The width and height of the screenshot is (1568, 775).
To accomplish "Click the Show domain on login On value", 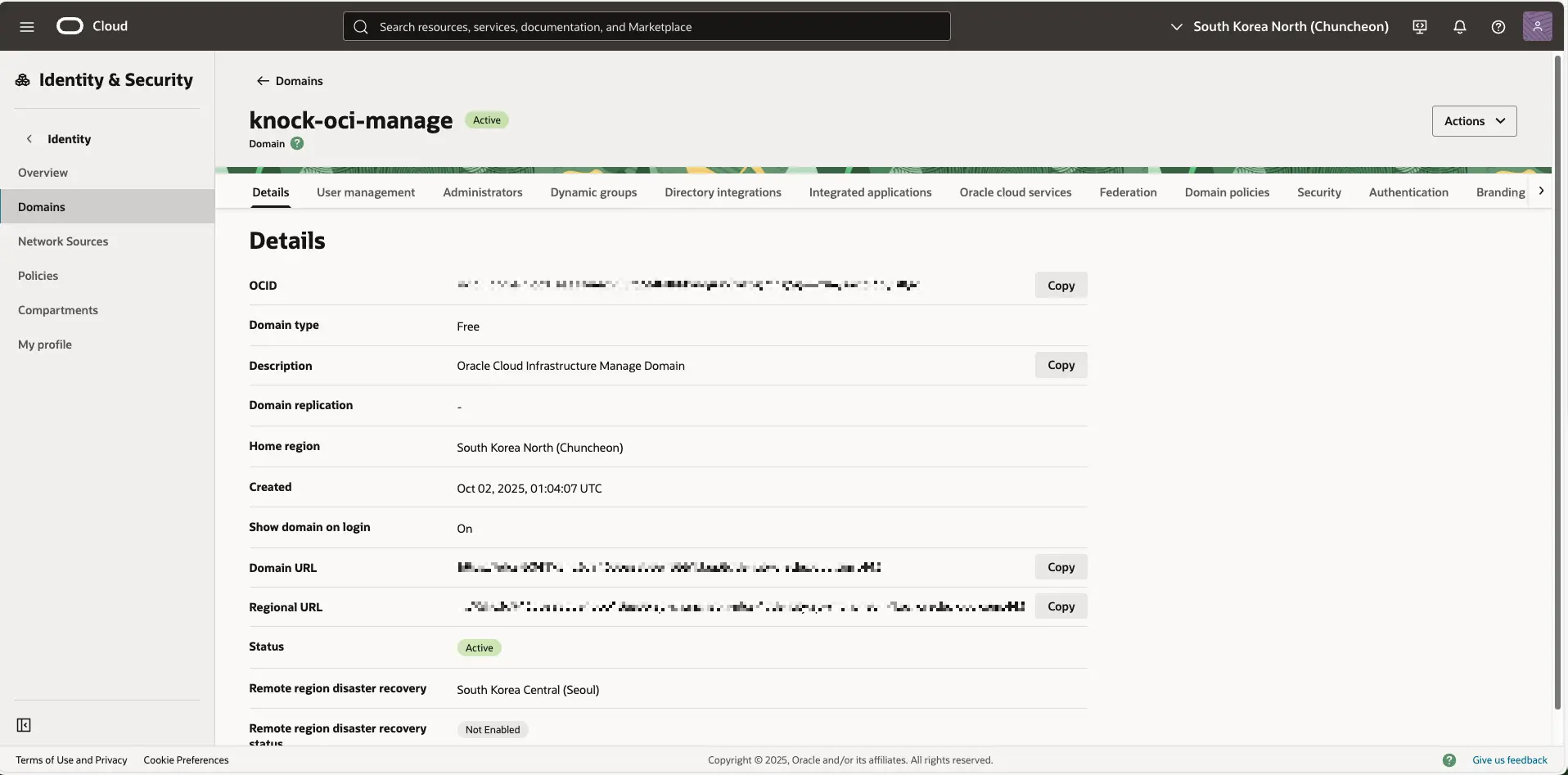I will click(x=464, y=529).
